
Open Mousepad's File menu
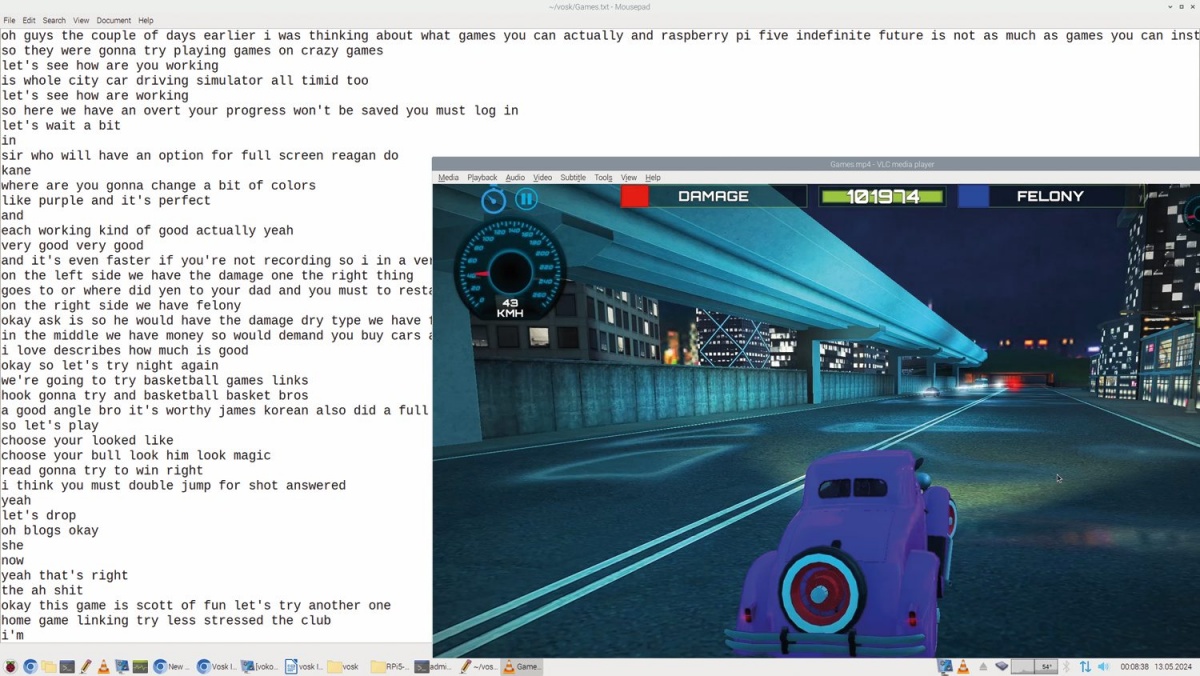tap(9, 20)
